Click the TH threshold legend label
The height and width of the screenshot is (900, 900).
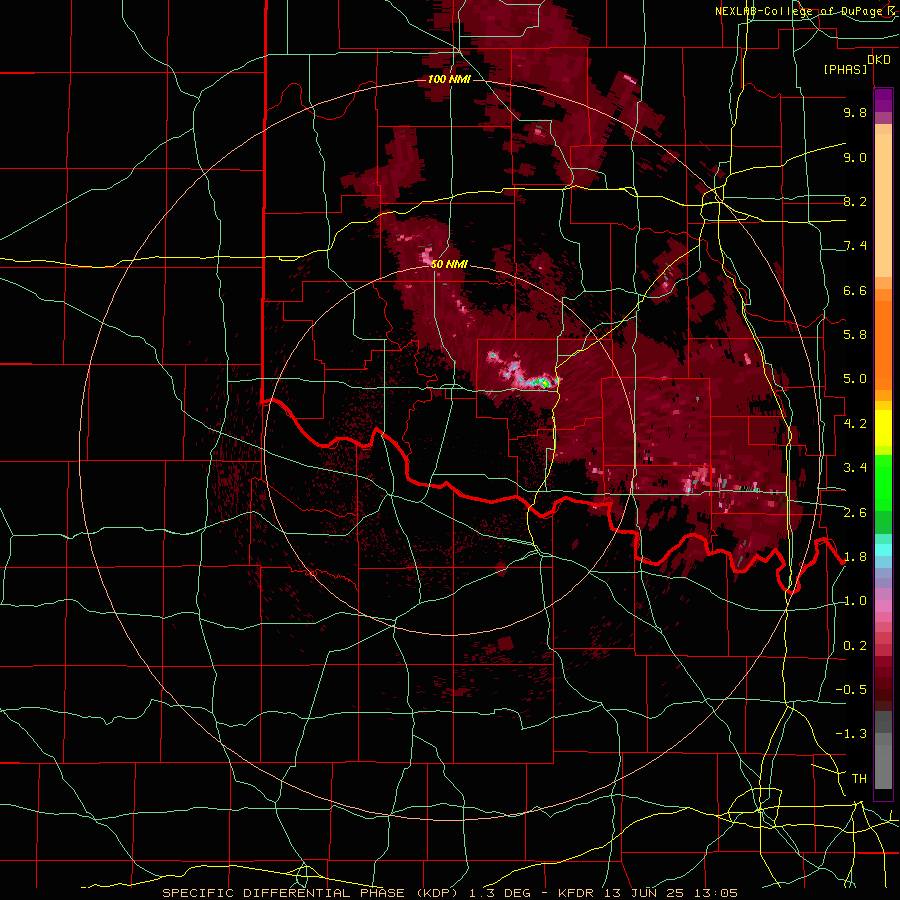tap(859, 779)
